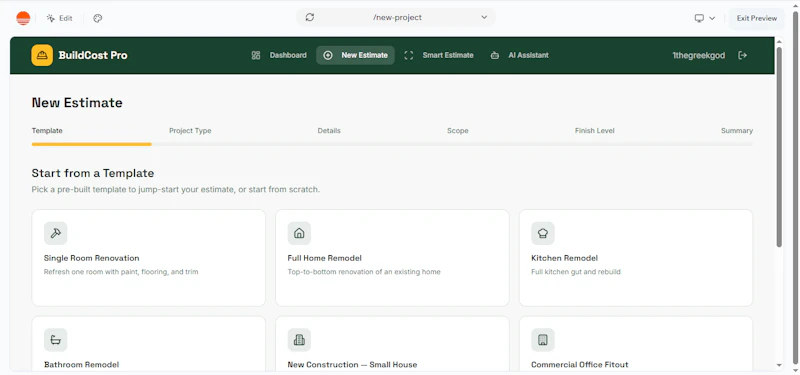Click the Commercial Office Fitout building icon

543,340
